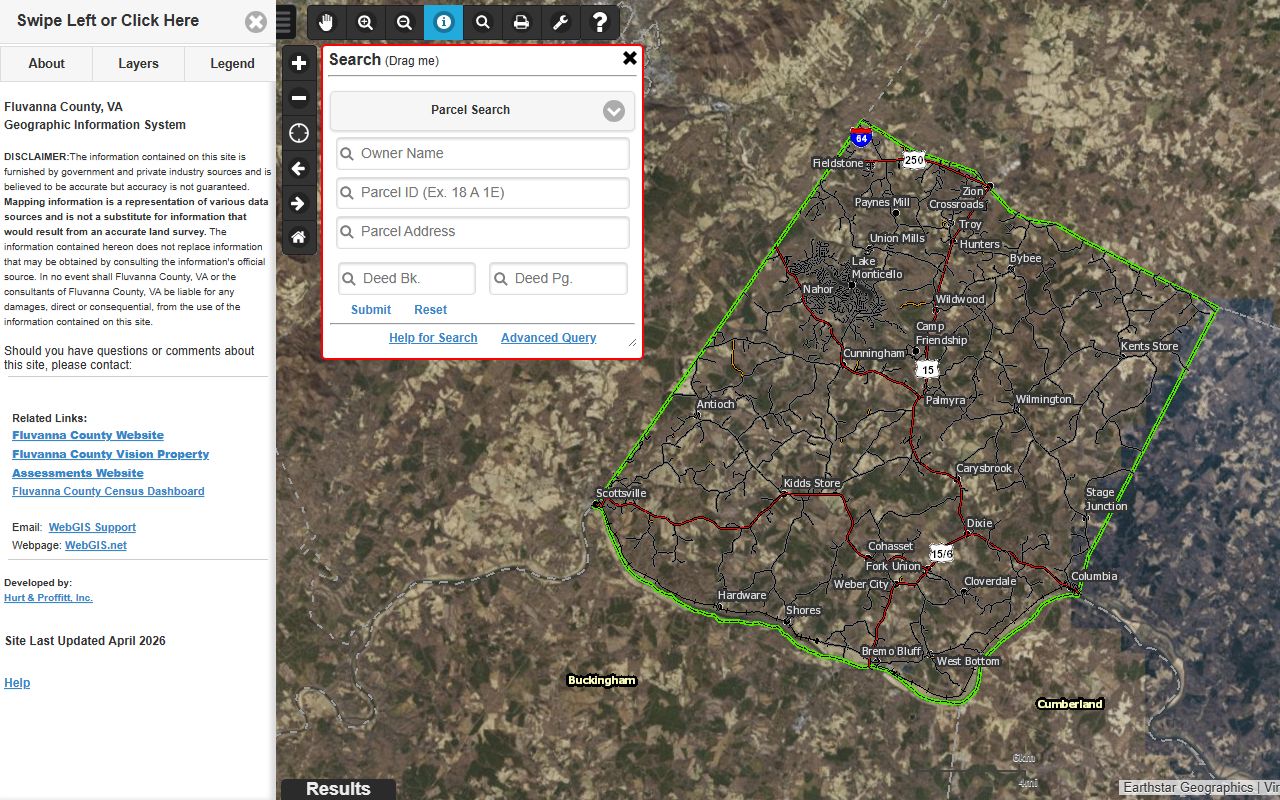Zoom in with the plus button
Screen dimensions: 1280x800
point(299,63)
